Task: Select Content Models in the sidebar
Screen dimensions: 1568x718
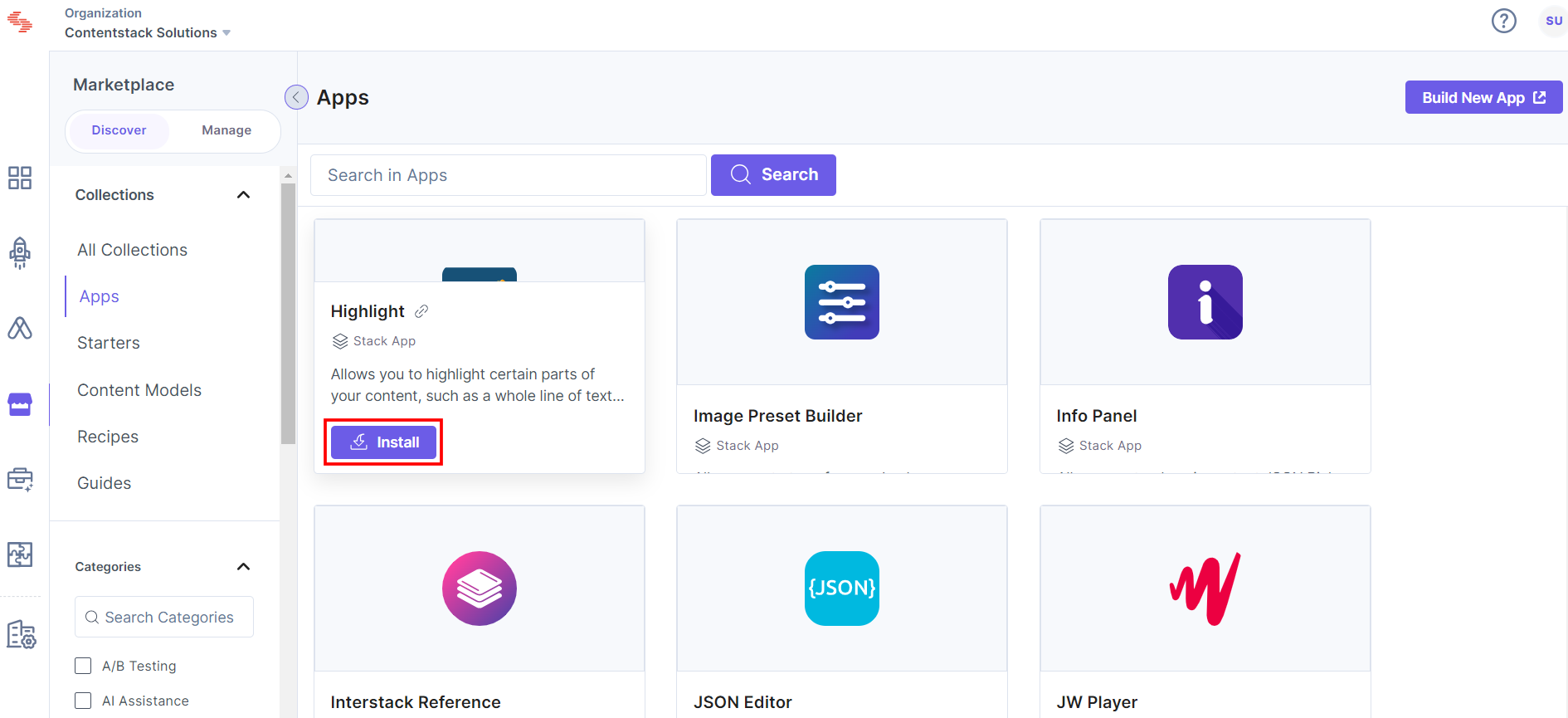Action: pos(139,390)
